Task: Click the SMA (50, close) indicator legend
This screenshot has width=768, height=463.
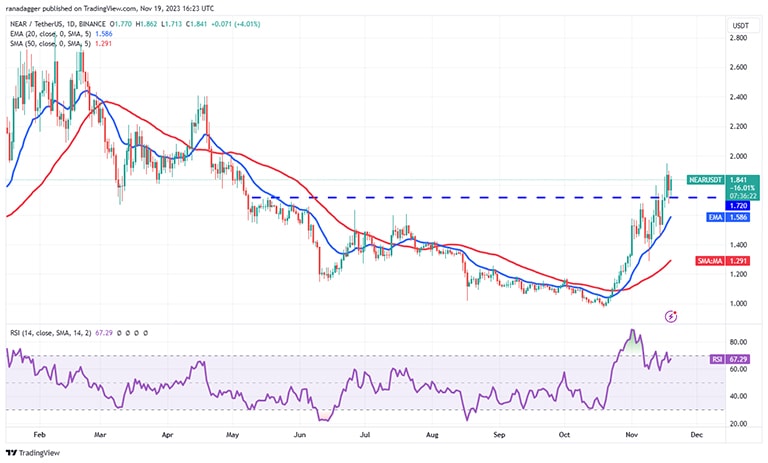Action: [x=51, y=44]
